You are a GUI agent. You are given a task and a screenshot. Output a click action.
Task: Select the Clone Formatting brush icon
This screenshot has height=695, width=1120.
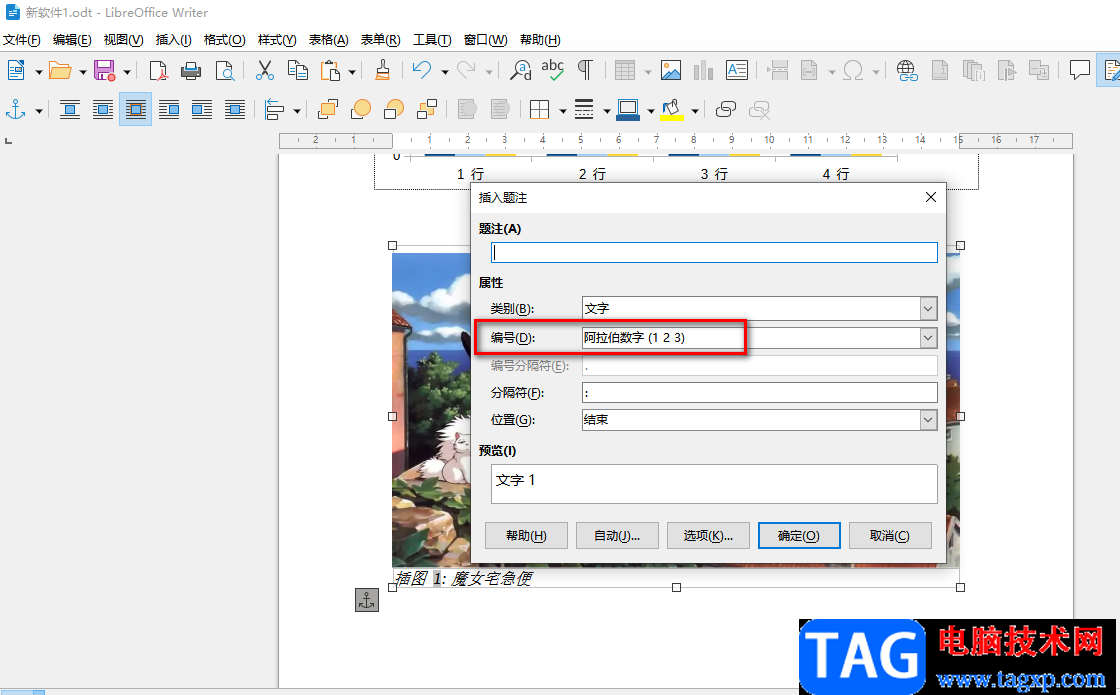[x=382, y=71]
